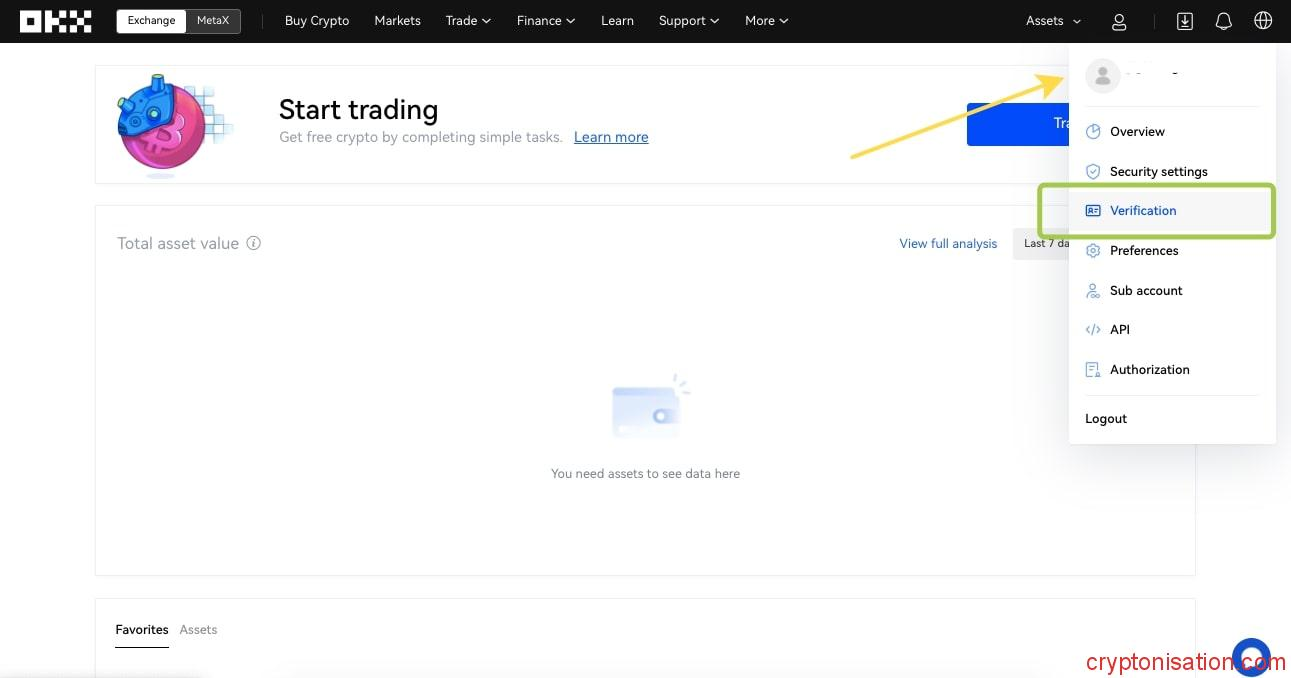
Task: Select the Exchange toggle option
Action: 151,21
